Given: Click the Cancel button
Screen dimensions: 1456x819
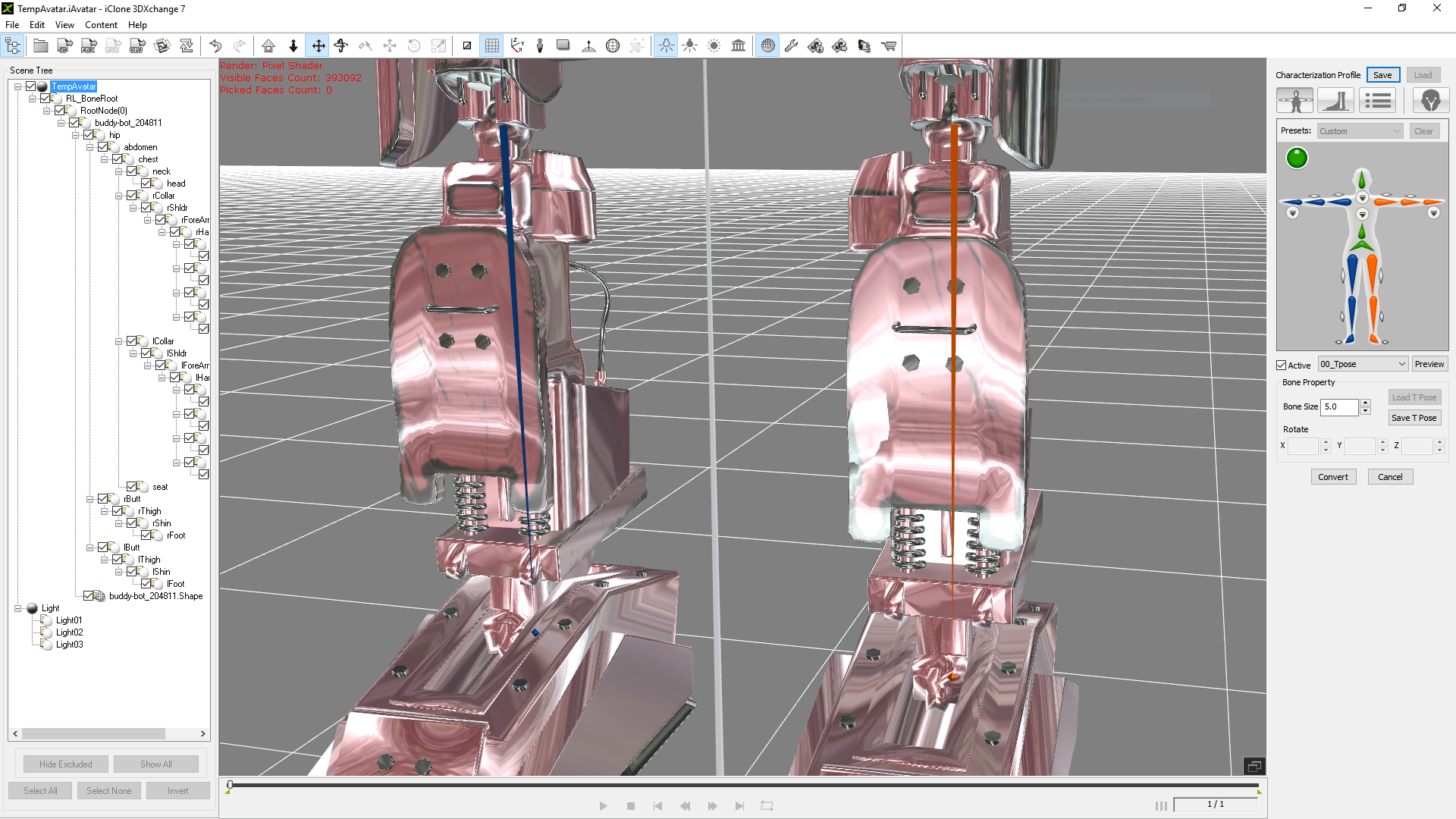Looking at the screenshot, I should 1390,477.
